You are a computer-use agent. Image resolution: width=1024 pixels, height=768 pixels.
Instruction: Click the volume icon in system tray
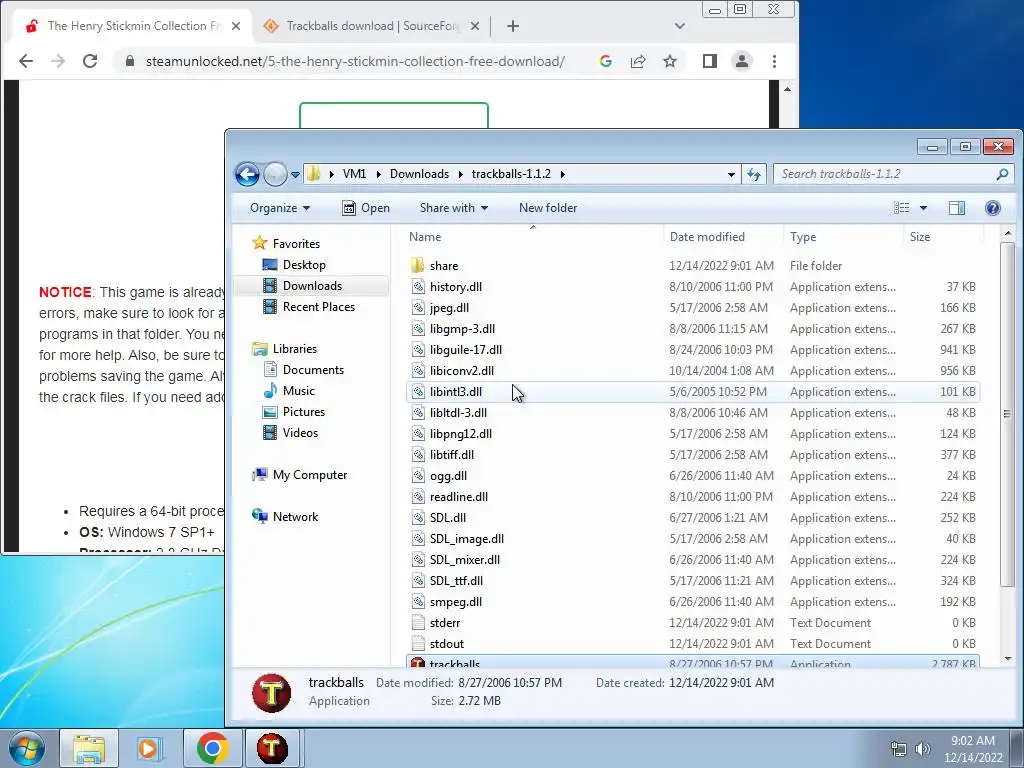pos(923,748)
